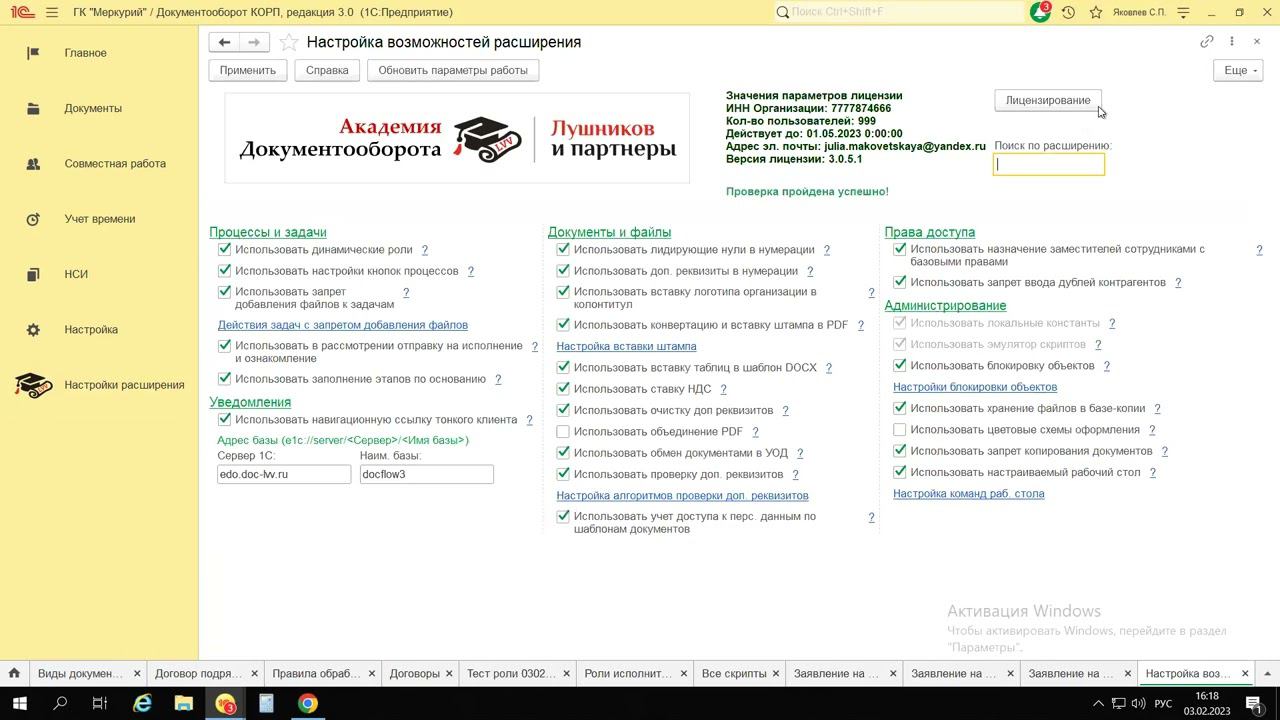Viewport: 1280px width, 720px height.
Task: Open the main hamburger menu
Action: (52, 12)
